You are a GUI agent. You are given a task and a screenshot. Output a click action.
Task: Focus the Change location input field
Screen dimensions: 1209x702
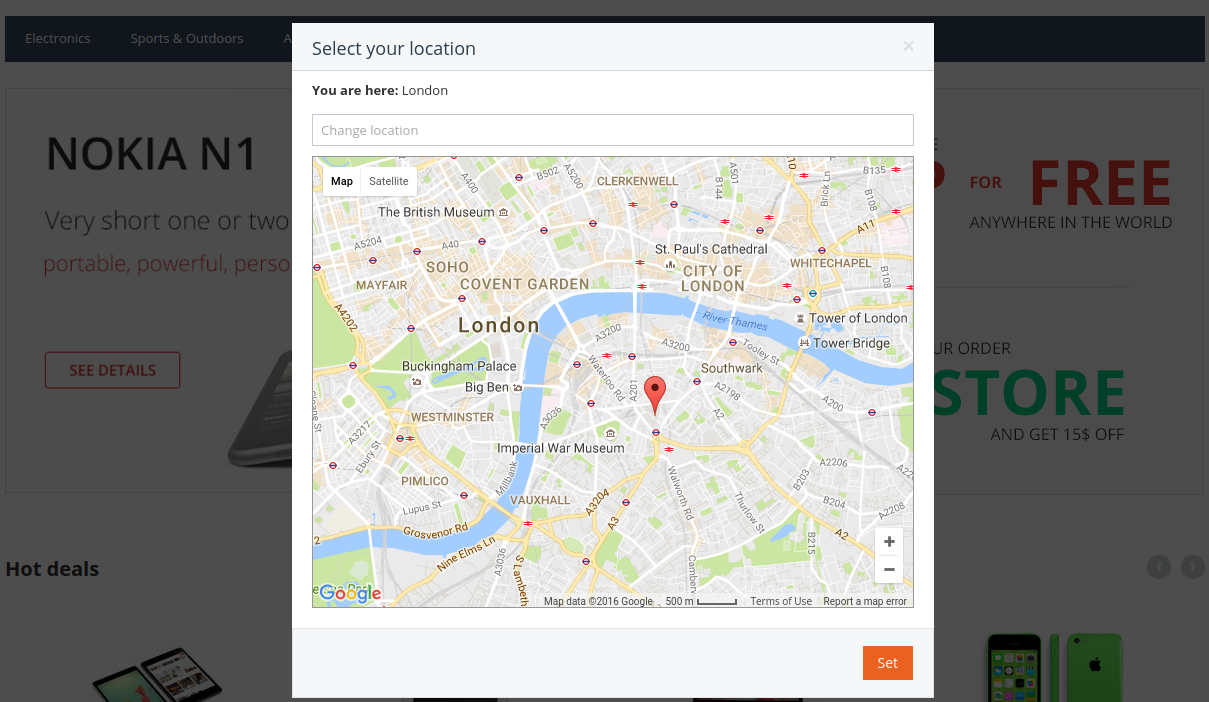point(613,130)
